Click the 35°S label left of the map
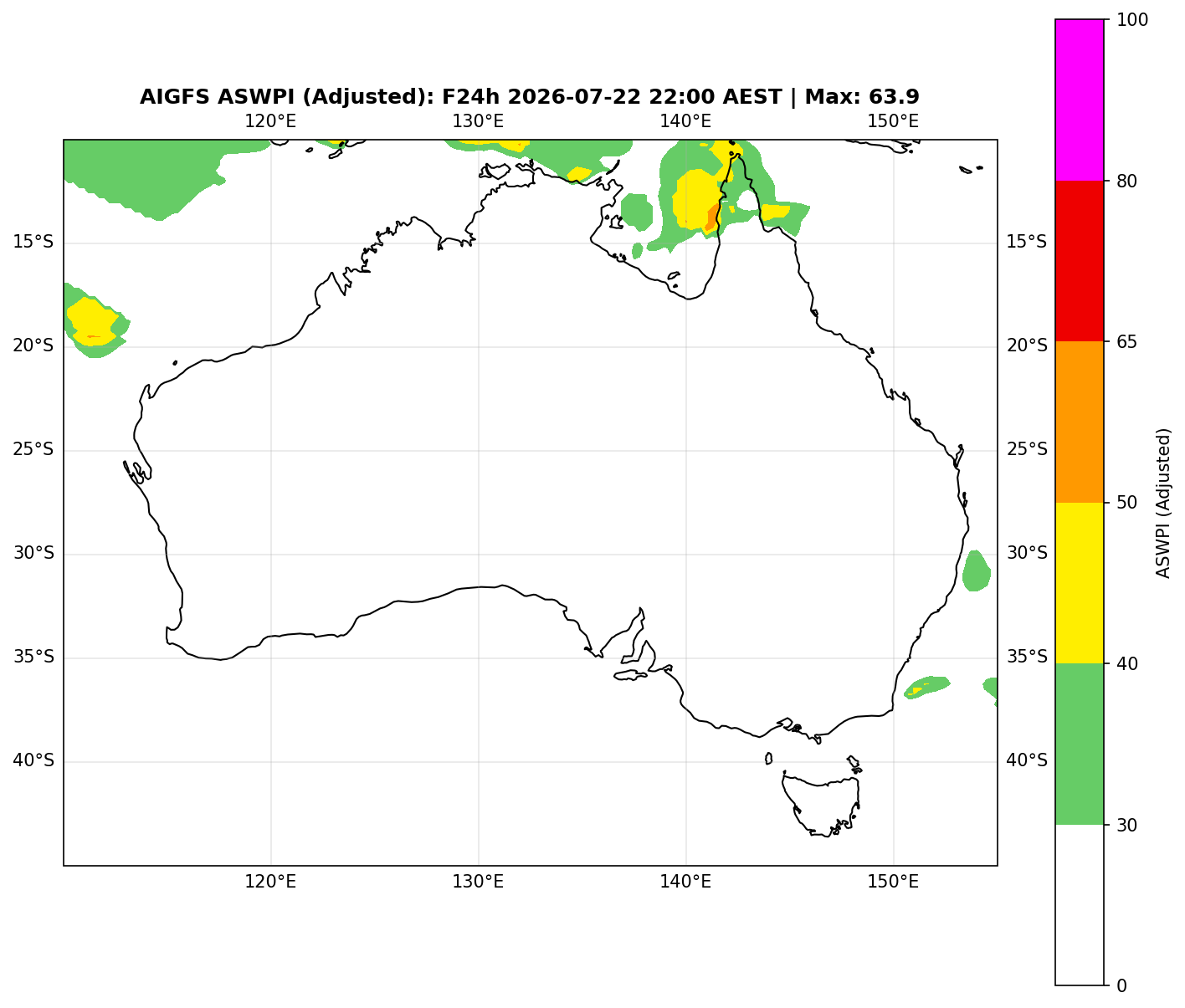This screenshot has width=1185, height=1008. coord(33,658)
